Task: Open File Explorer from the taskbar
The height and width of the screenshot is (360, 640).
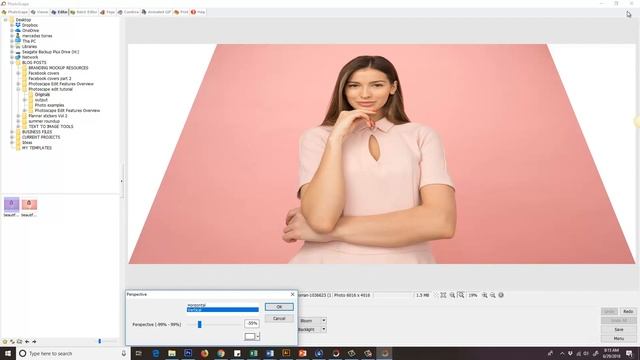Action: (172, 353)
